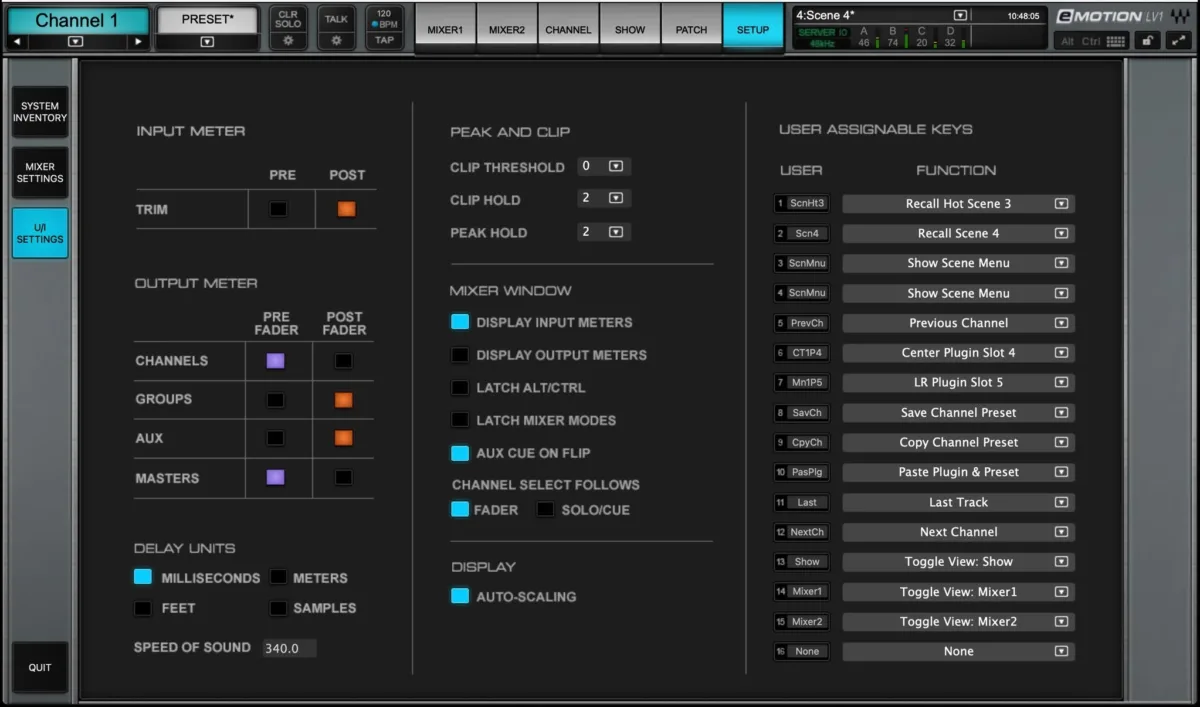Click the Ctrl modifier key
This screenshot has width=1200, height=707.
pyautogui.click(x=1091, y=41)
